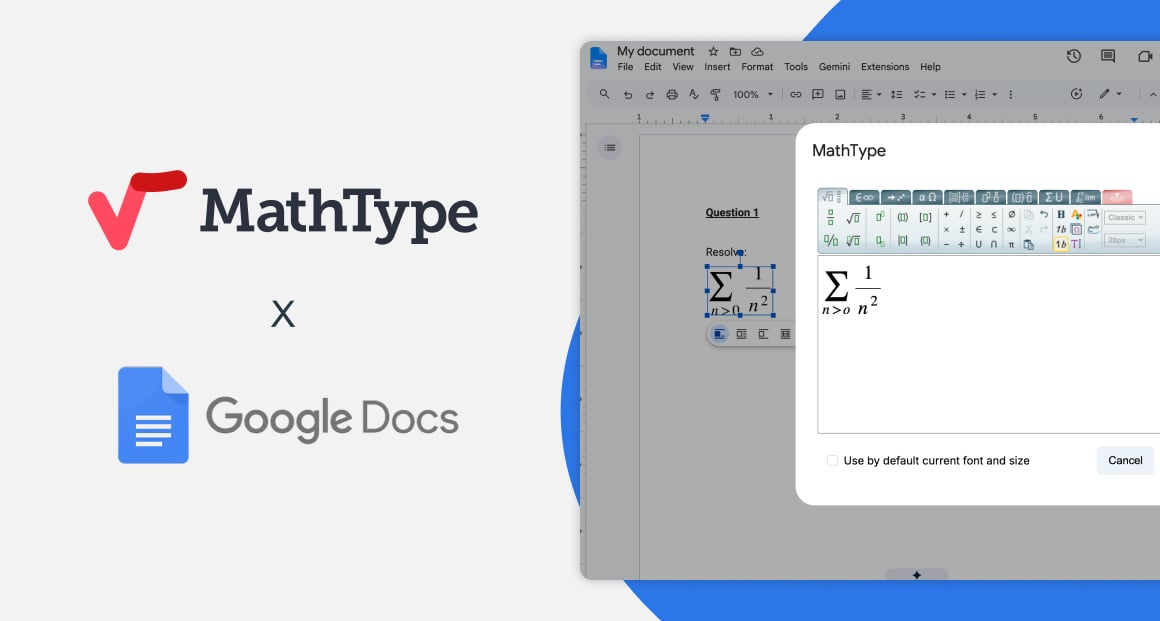The width and height of the screenshot is (1160, 621).
Task: Open the Classic font dropdown
Action: point(1124,218)
